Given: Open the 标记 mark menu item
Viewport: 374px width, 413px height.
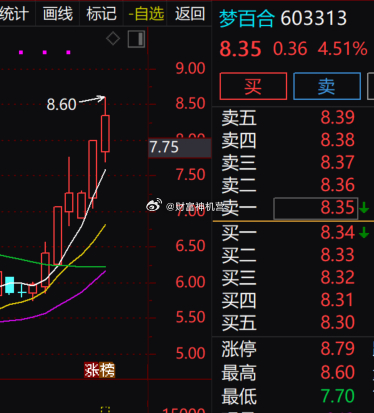Looking at the screenshot, I should (x=101, y=14).
